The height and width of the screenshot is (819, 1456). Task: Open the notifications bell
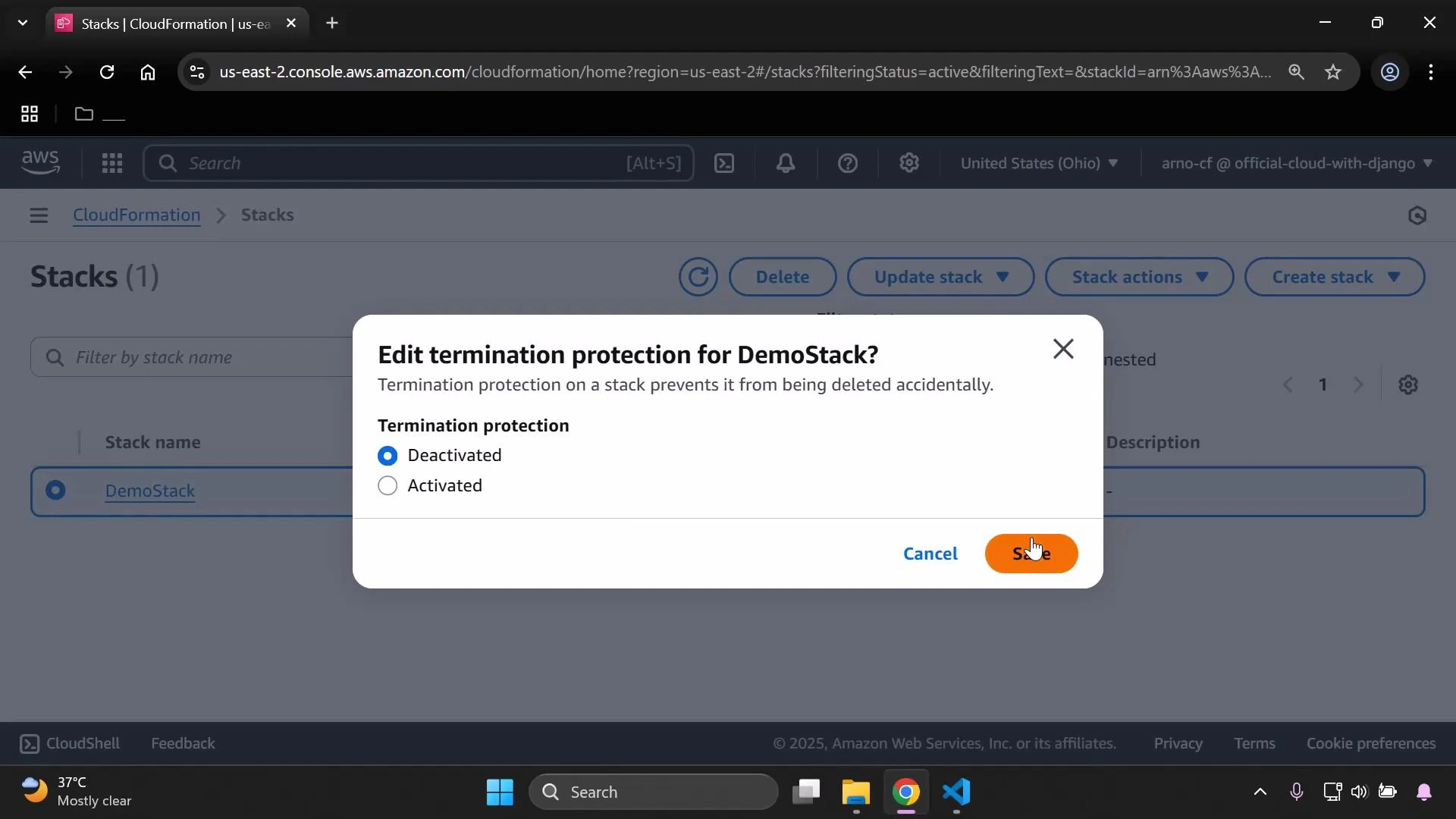tap(786, 163)
